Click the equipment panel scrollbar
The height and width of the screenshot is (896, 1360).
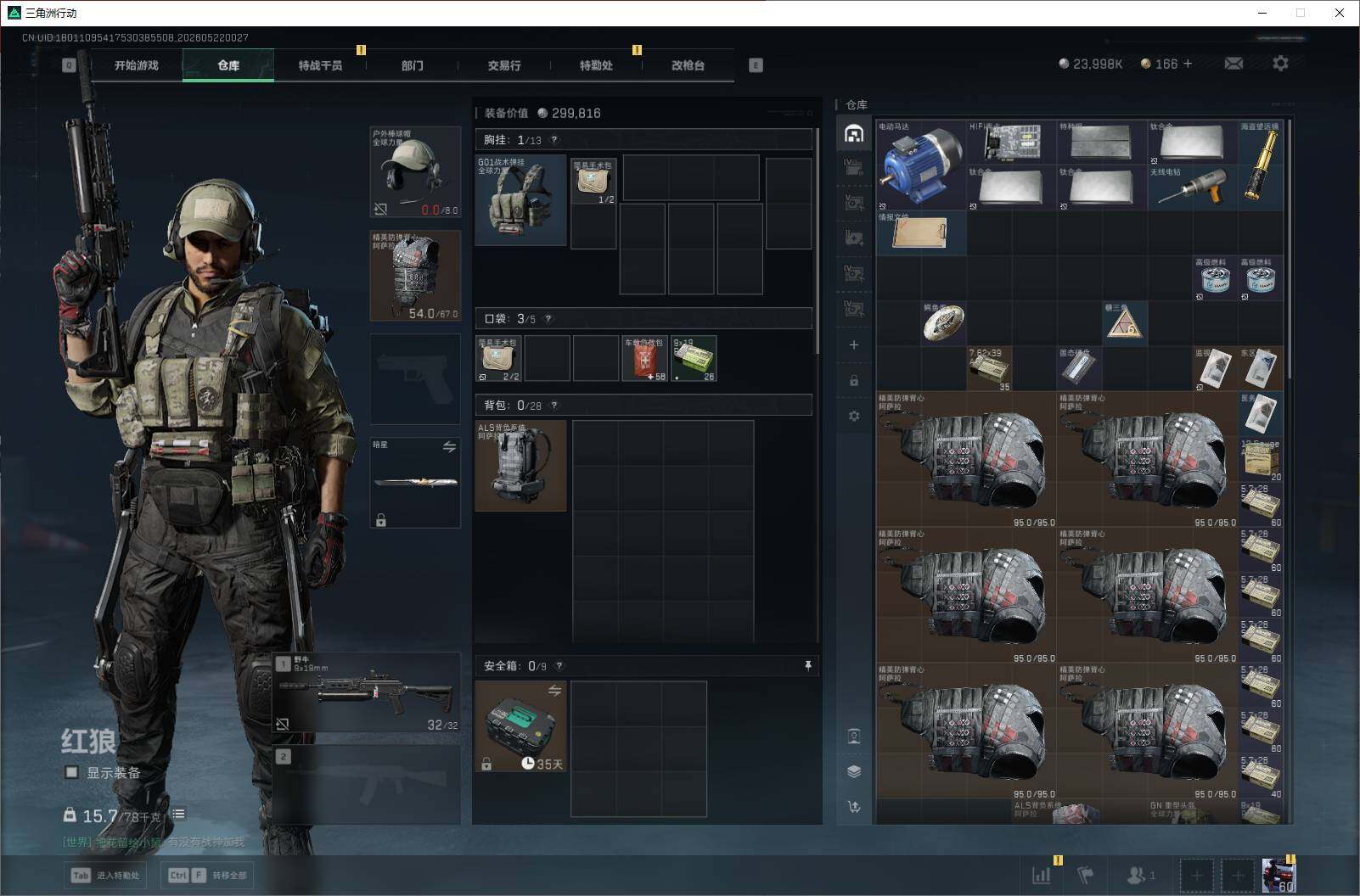pos(818,240)
